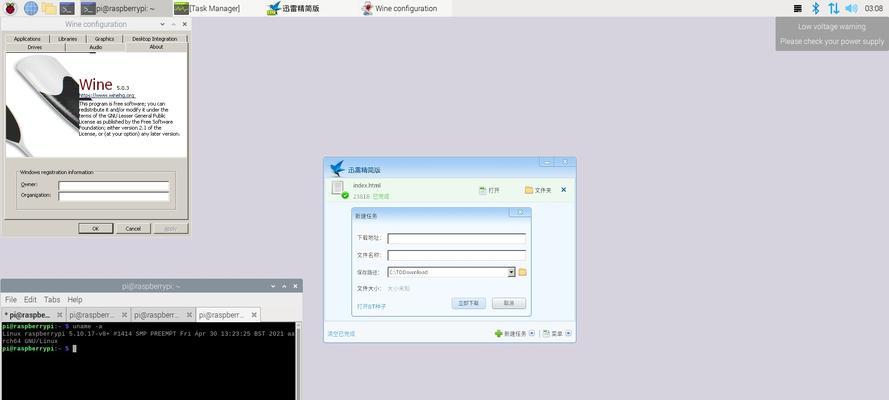Click the green plus 新建任务 button
The width and height of the screenshot is (889, 400).
point(510,334)
